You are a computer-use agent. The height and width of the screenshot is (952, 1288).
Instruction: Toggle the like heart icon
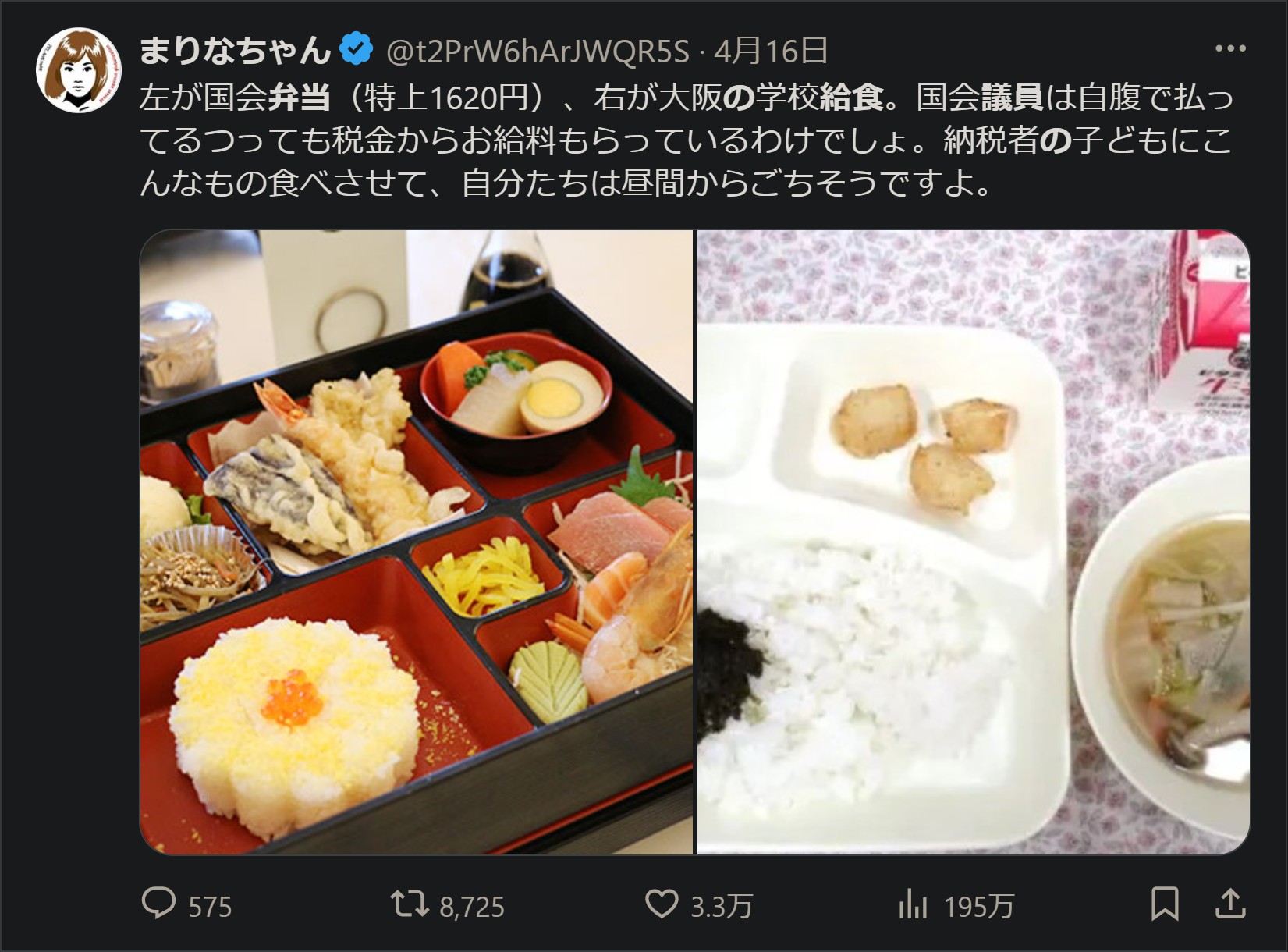coord(662,904)
